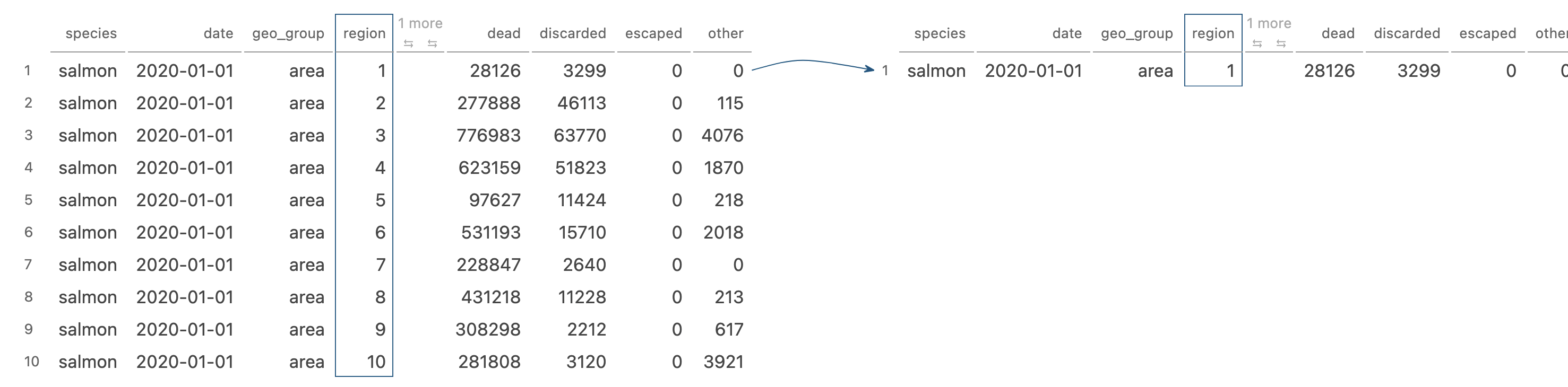Click right swap-arrows icon in right table

(x=1281, y=44)
